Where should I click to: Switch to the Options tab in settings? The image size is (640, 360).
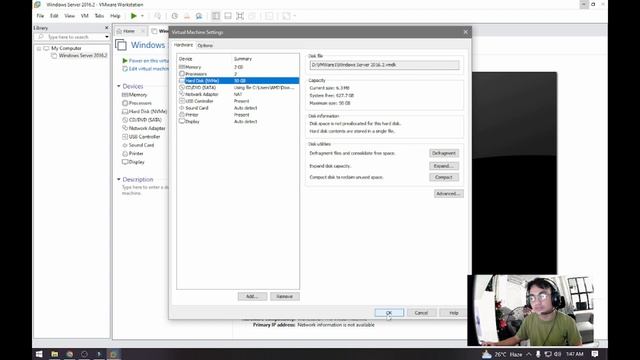click(x=205, y=45)
